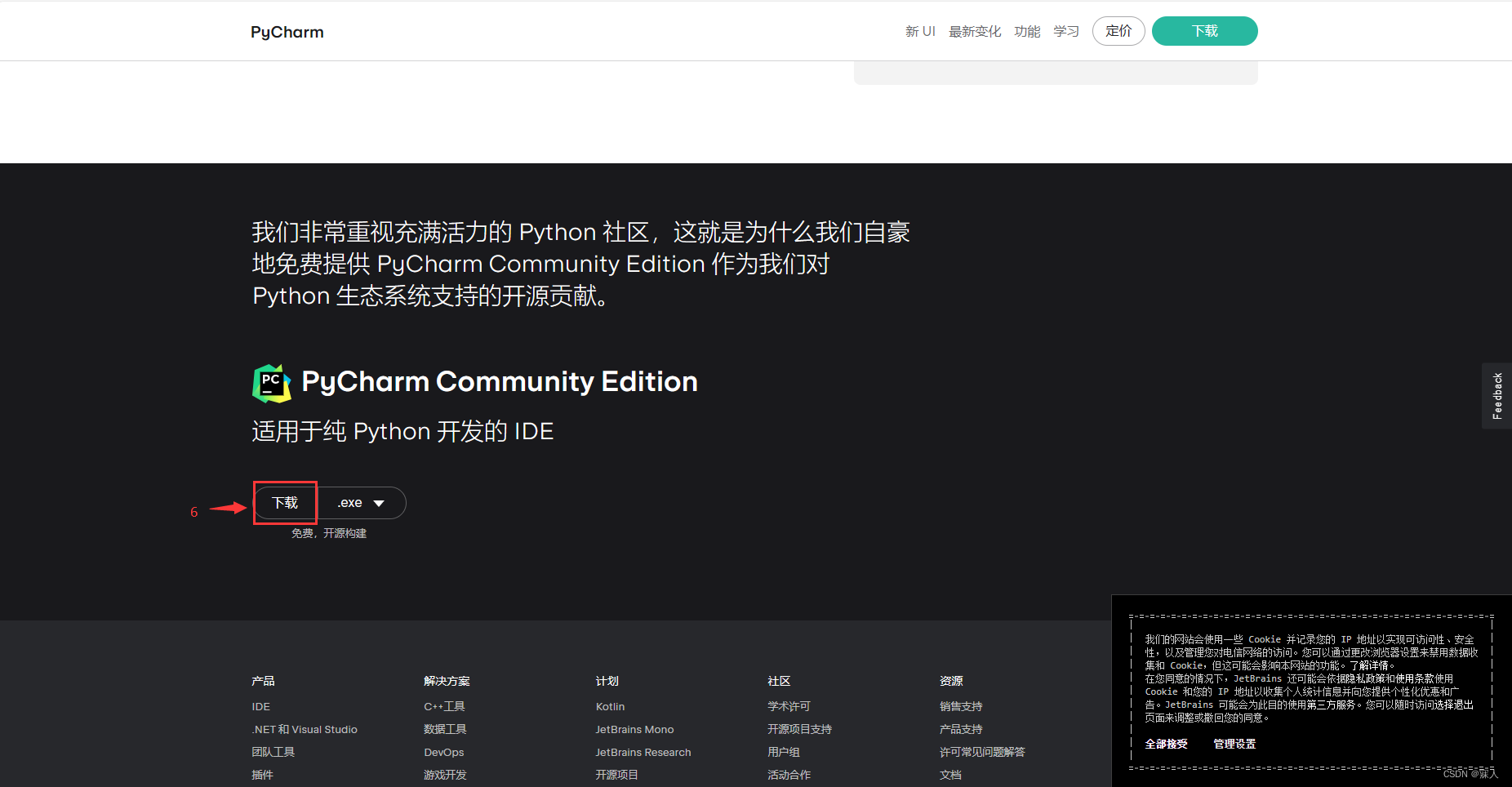This screenshot has height=787, width=1512.
Task: Open the Kotlin link in the footer
Action: [610, 706]
